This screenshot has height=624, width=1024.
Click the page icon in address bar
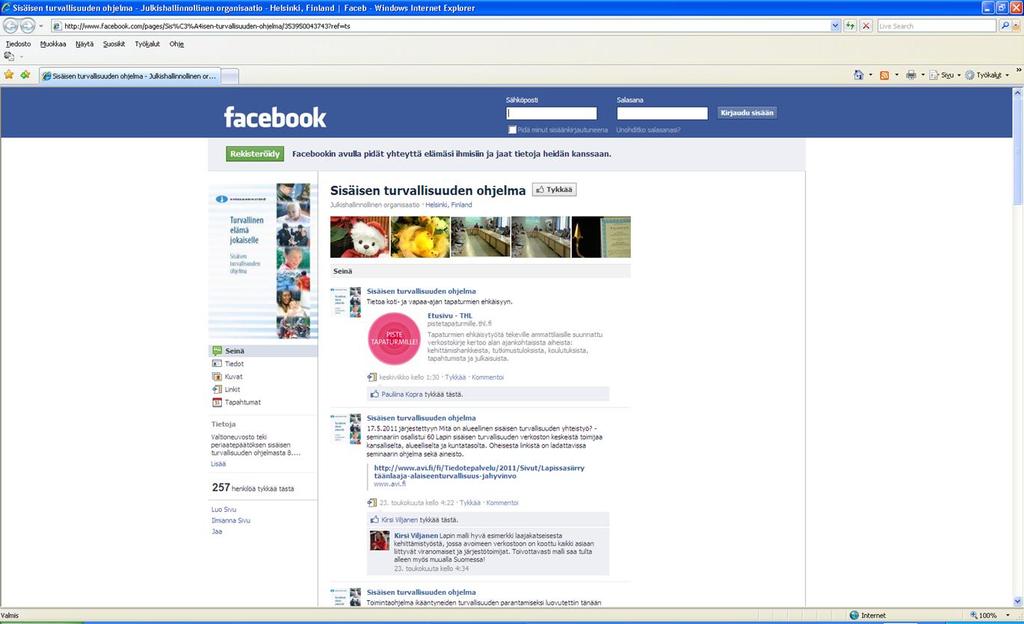click(x=57, y=26)
